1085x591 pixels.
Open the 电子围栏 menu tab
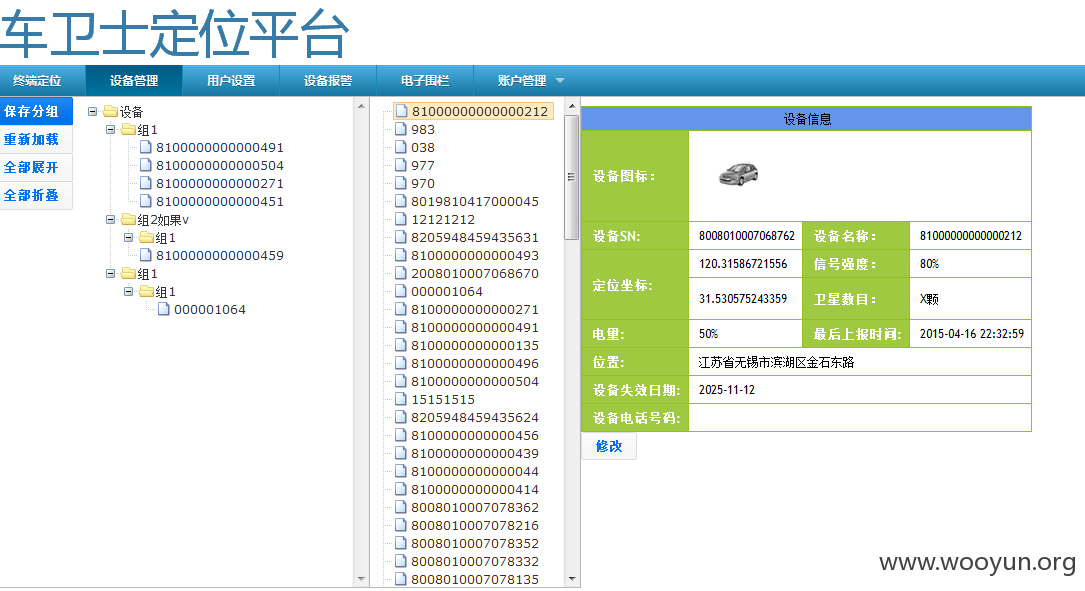click(425, 81)
